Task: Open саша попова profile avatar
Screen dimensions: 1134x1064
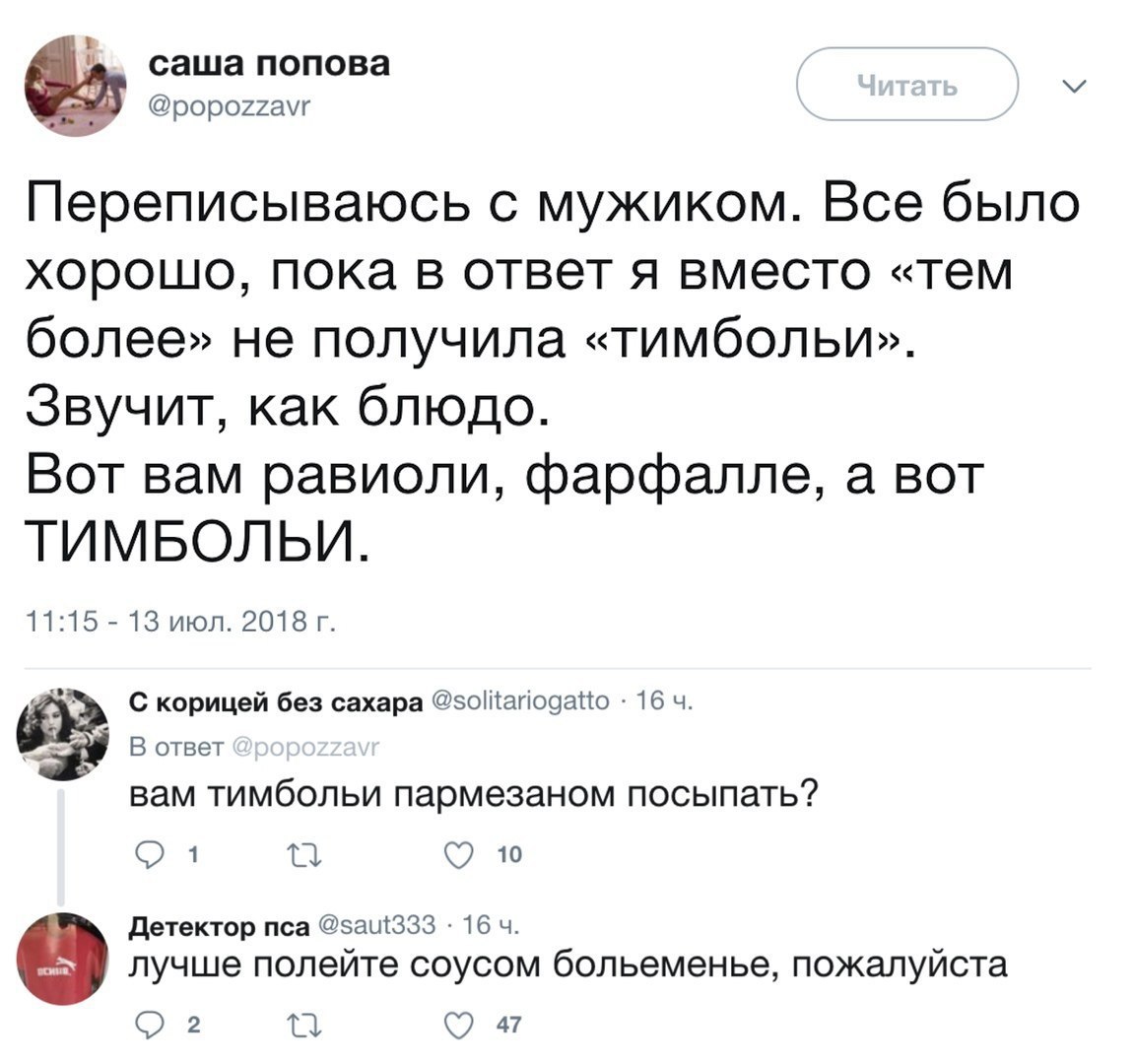Action: click(75, 86)
